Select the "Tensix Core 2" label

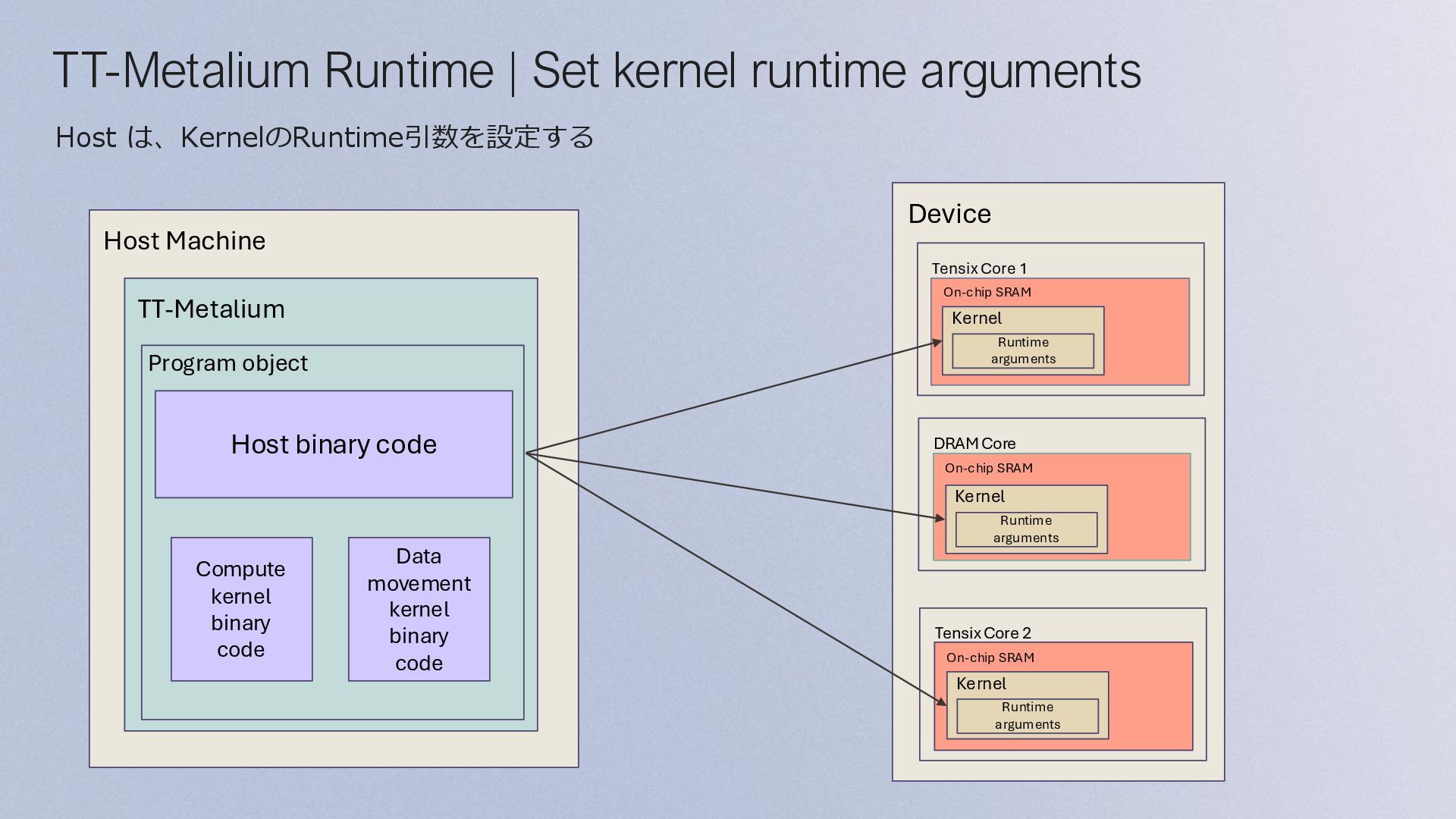click(983, 633)
